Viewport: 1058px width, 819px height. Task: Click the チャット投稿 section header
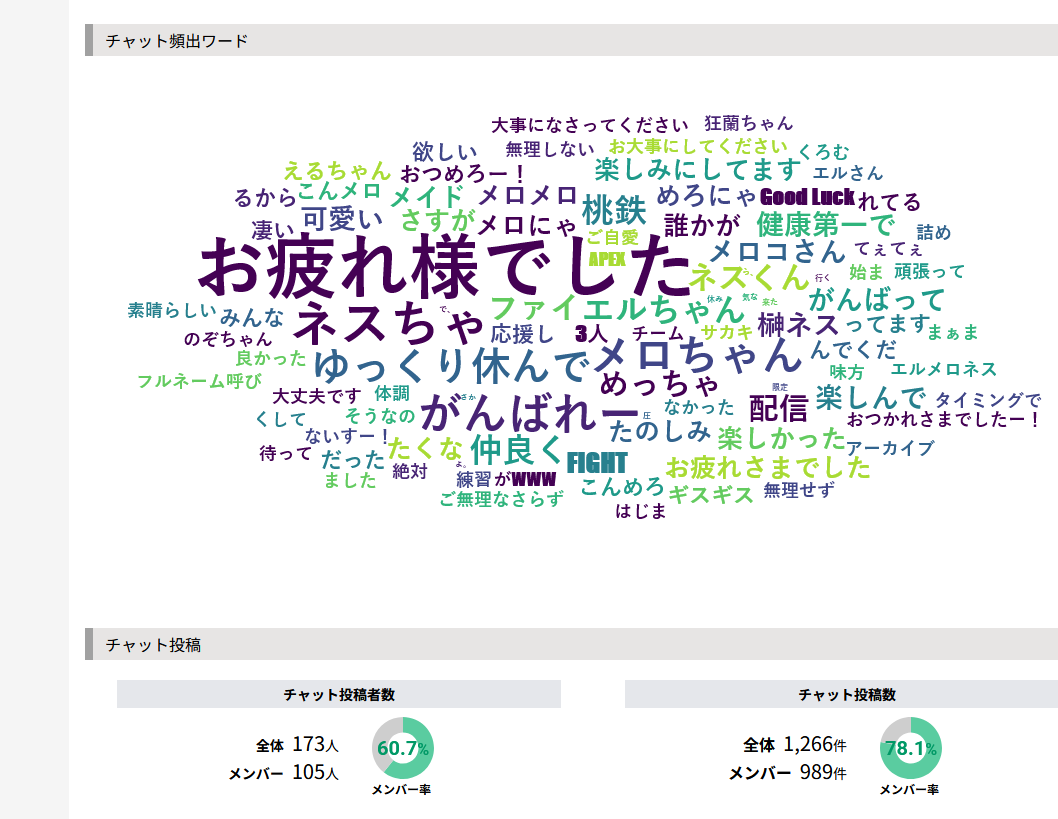(x=572, y=644)
